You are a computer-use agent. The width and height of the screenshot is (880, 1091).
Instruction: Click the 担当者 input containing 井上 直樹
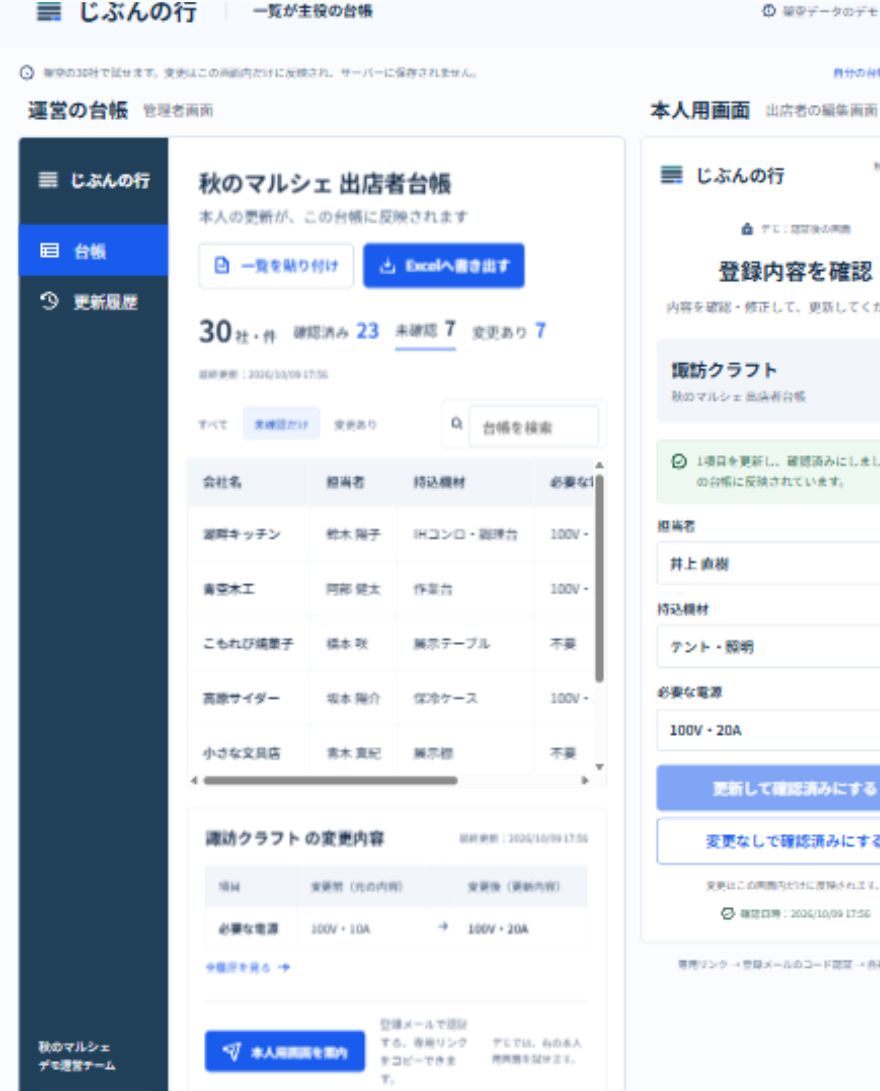768,564
